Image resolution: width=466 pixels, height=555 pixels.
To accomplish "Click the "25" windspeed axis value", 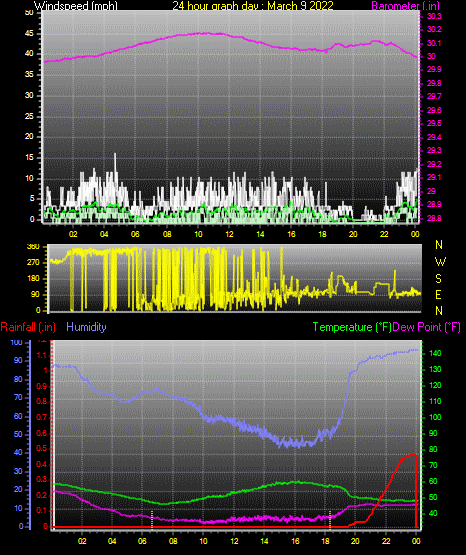I will (x=29, y=116).
